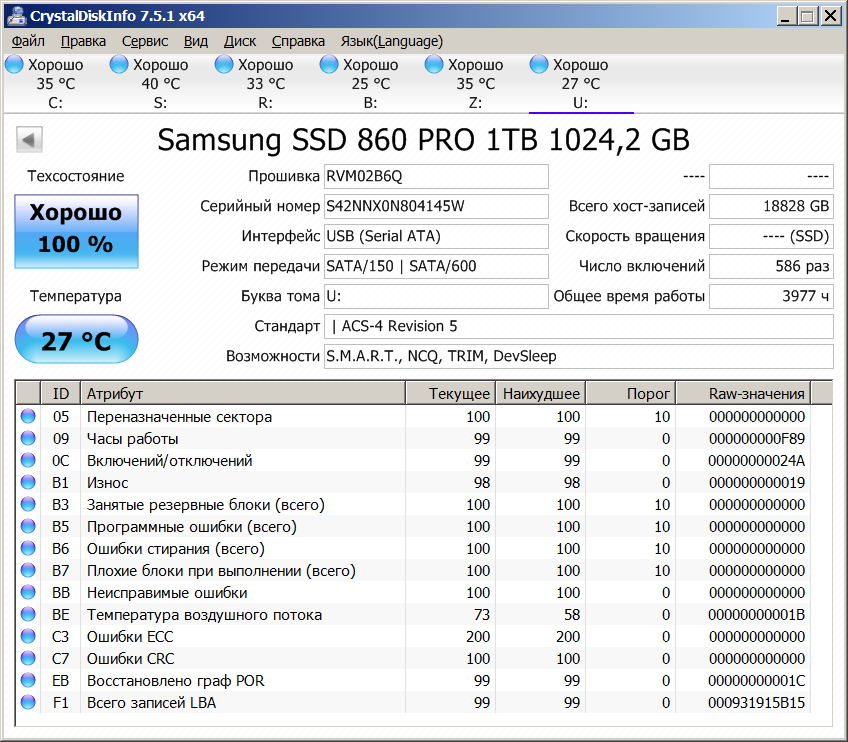Open the Вид menu

pyautogui.click(x=196, y=42)
